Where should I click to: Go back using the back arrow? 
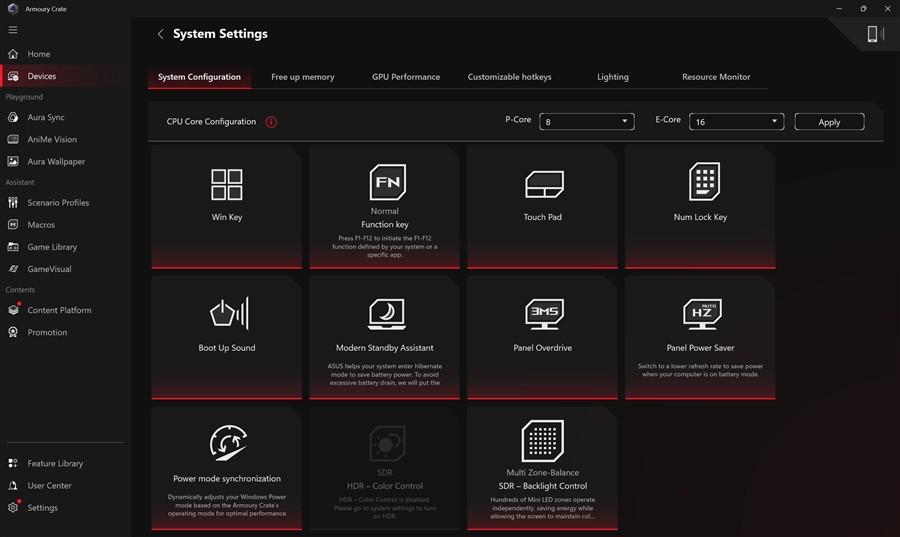pyautogui.click(x=160, y=34)
